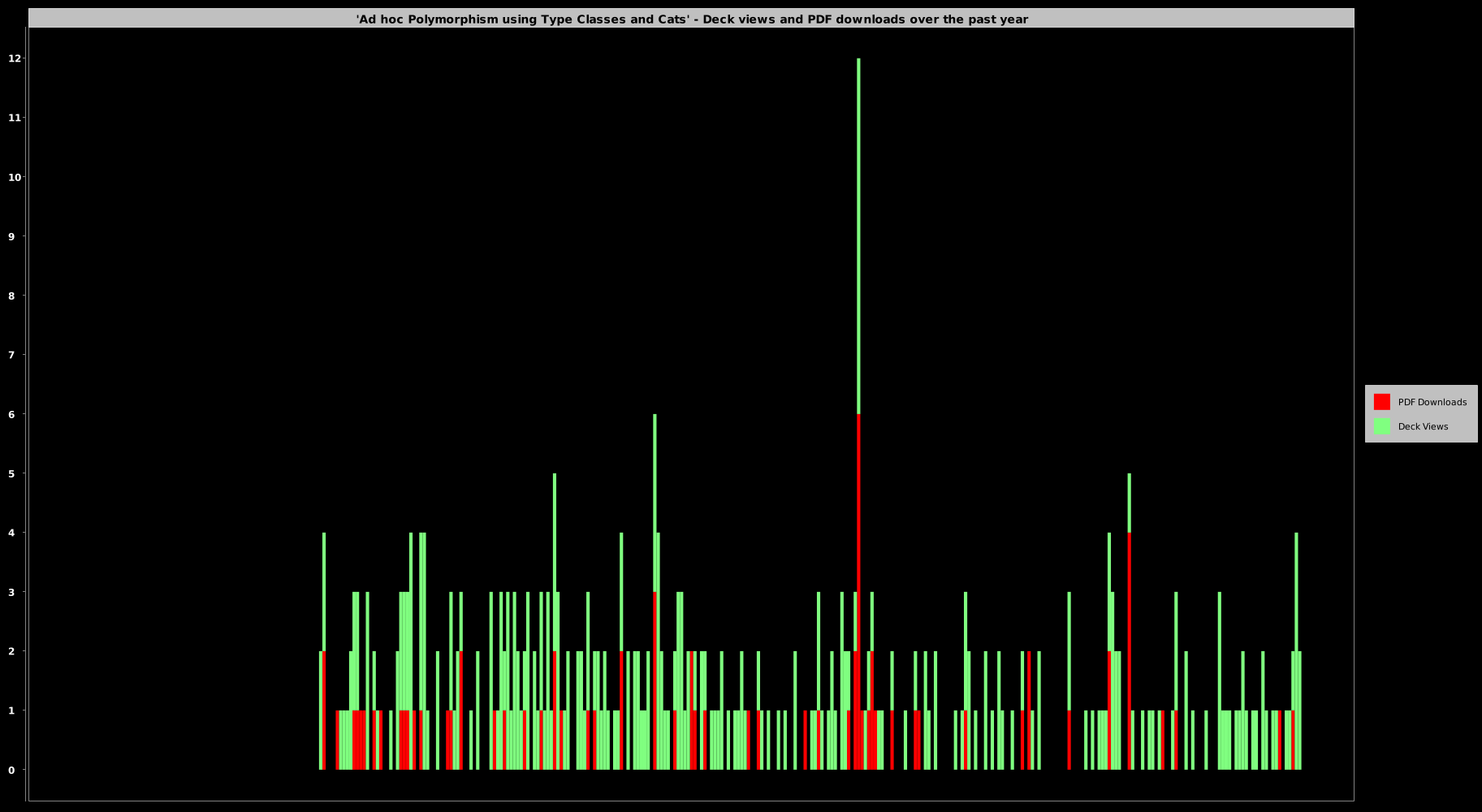
Task: Select the 'Deck Views' legend label
Action: coord(1423,426)
